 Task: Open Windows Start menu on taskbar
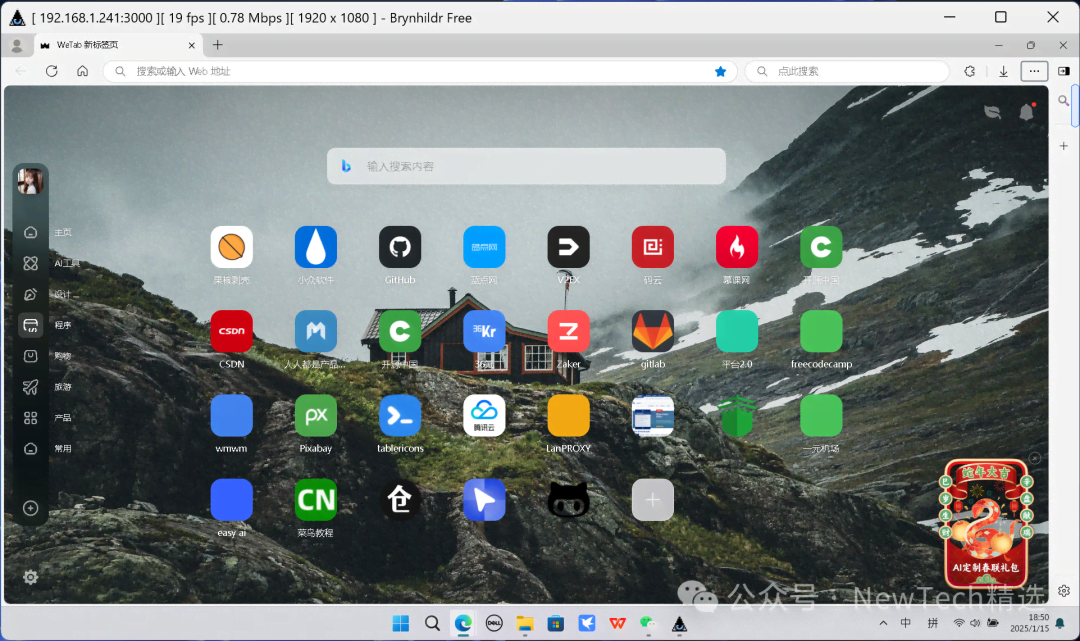[x=400, y=623]
